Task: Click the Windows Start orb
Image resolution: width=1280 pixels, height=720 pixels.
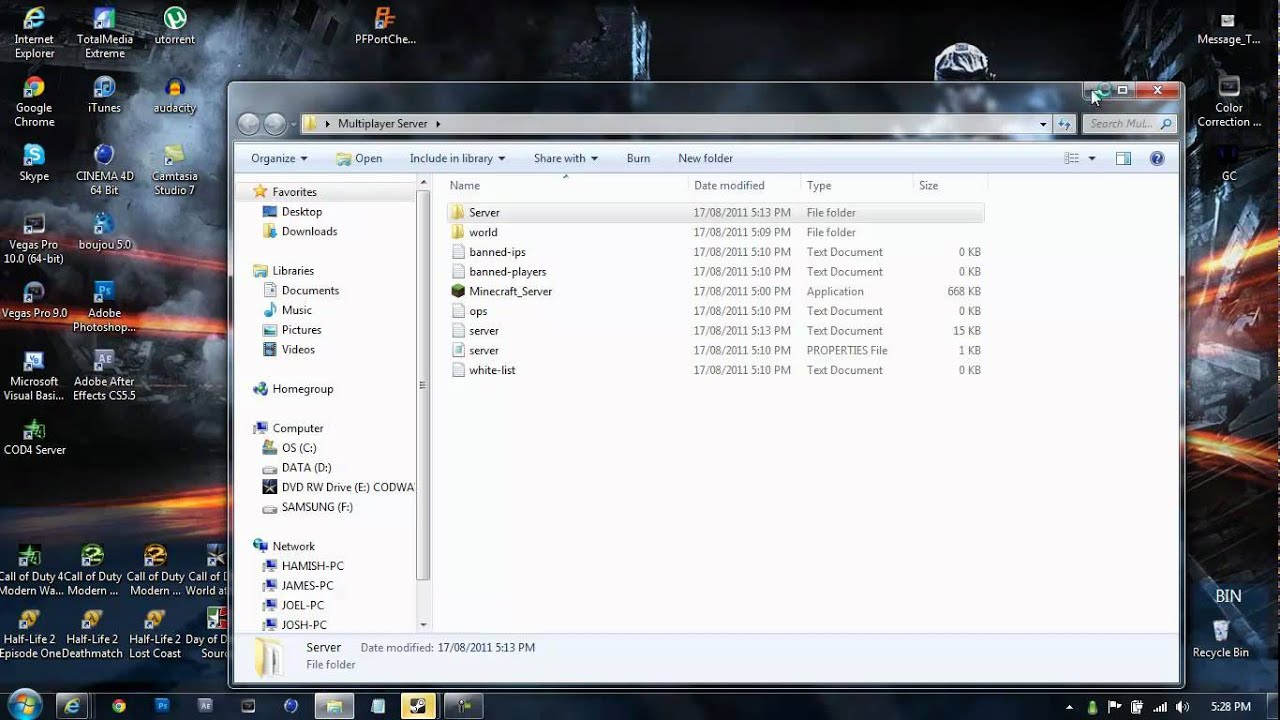Action: [x=23, y=703]
